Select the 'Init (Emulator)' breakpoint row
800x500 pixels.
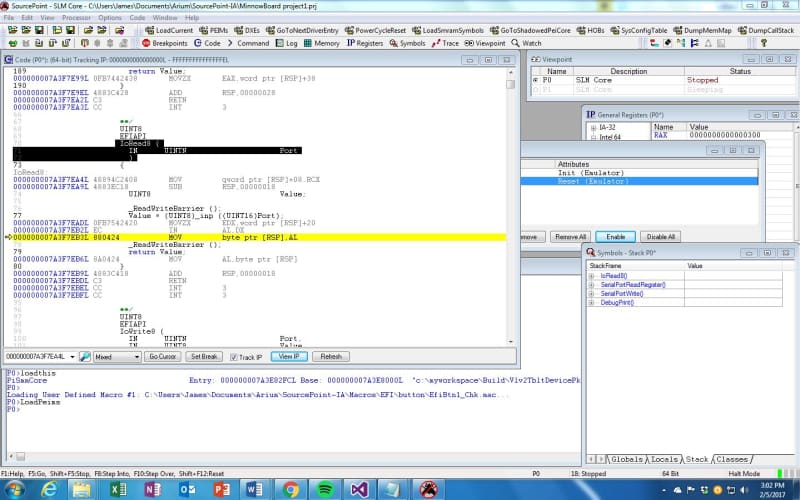pyautogui.click(x=639, y=173)
